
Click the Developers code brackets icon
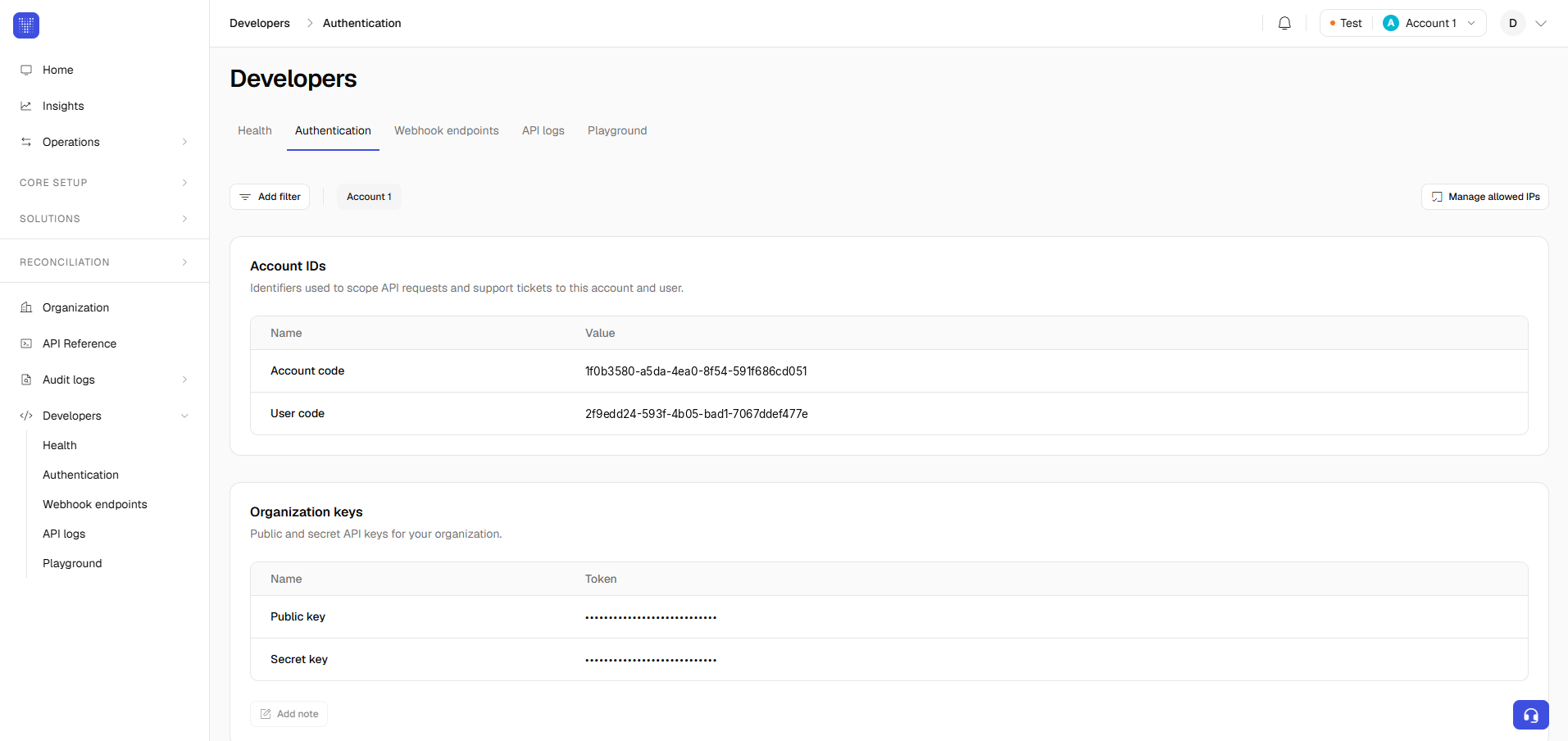pos(26,416)
